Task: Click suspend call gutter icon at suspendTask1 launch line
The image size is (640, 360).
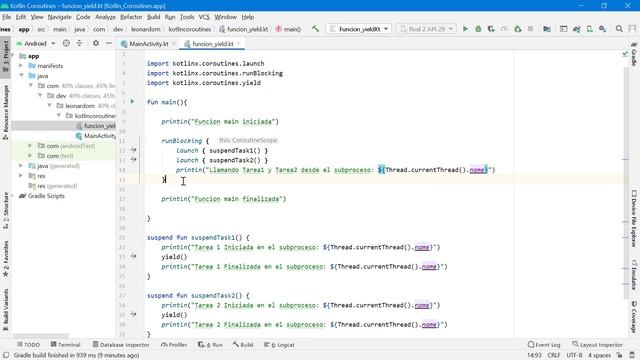Action: pos(133,150)
